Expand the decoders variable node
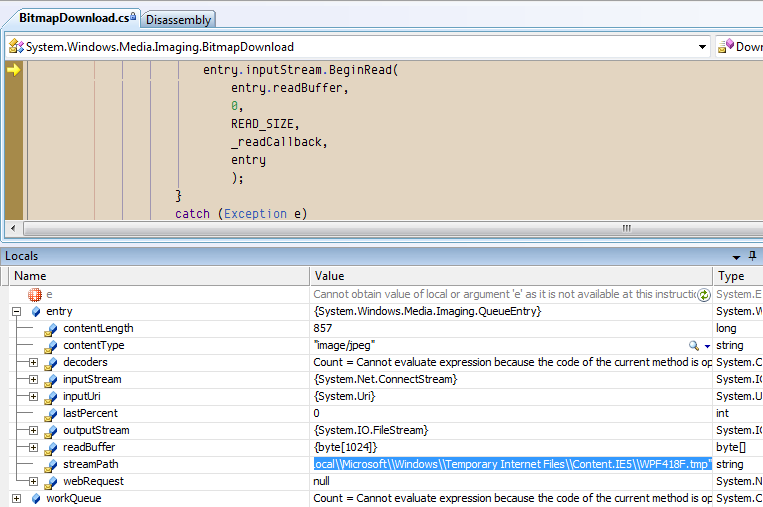Screen dimensions: 763x507 [33, 362]
